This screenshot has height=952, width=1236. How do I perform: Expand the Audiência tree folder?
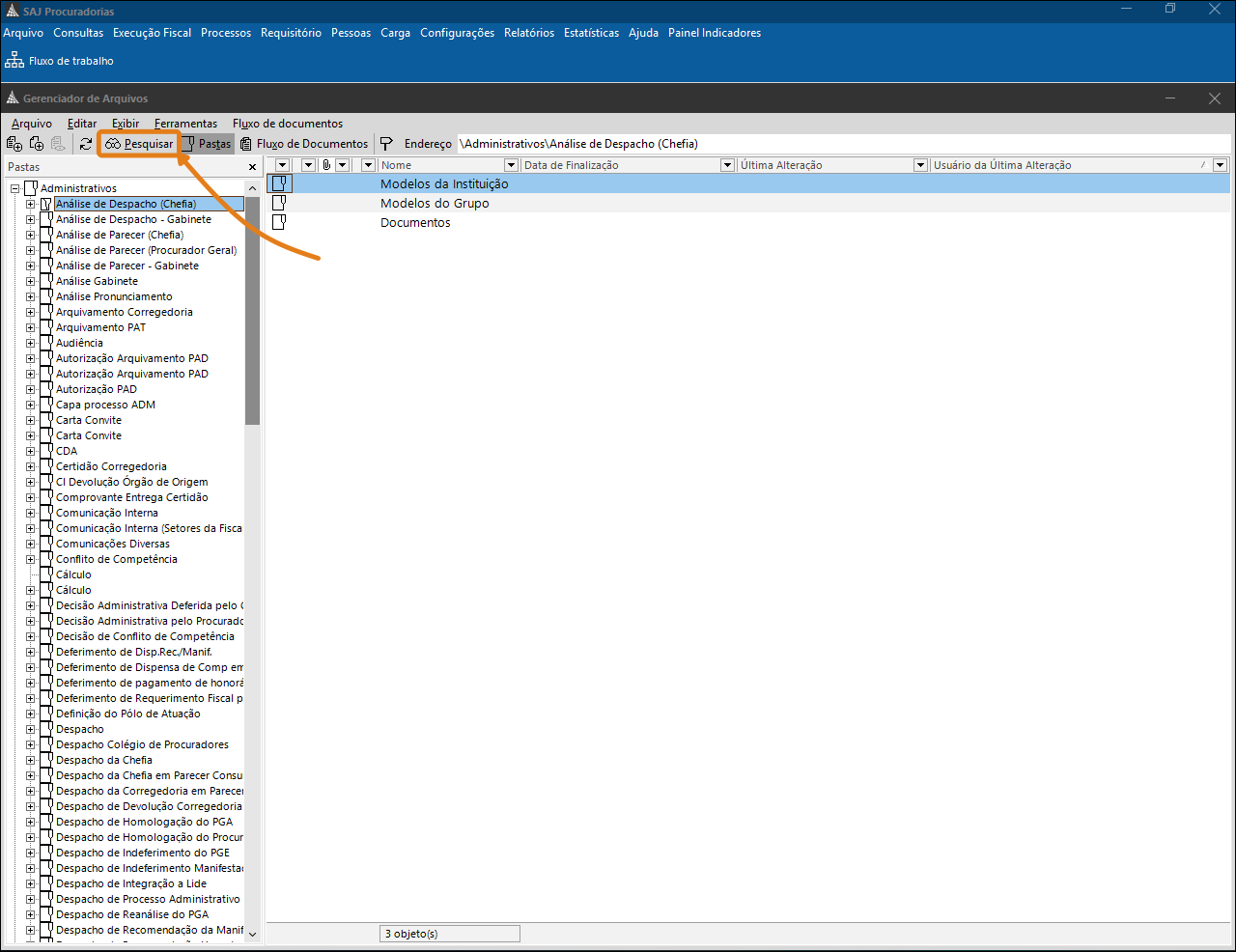point(30,343)
